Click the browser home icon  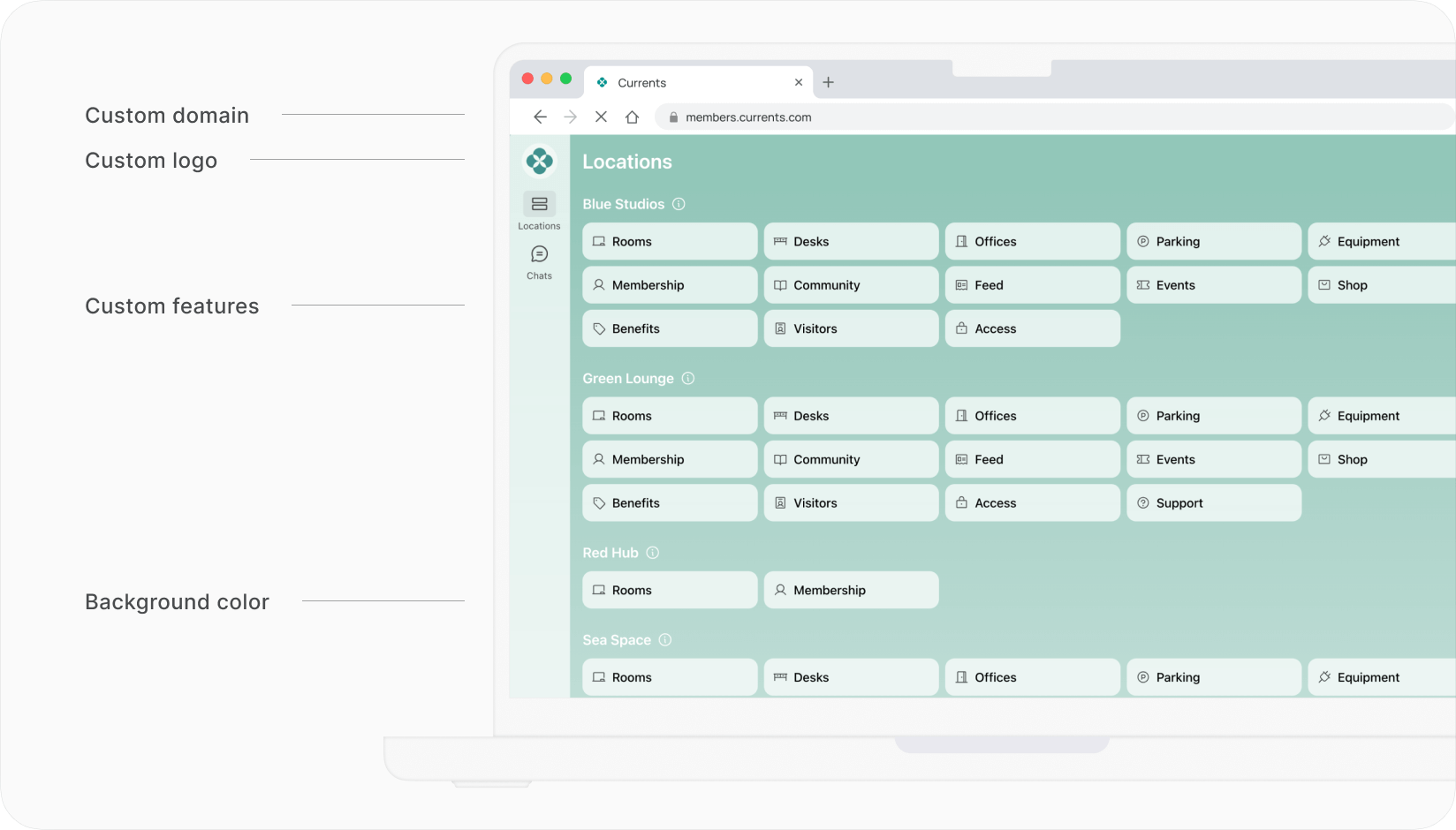click(x=632, y=117)
